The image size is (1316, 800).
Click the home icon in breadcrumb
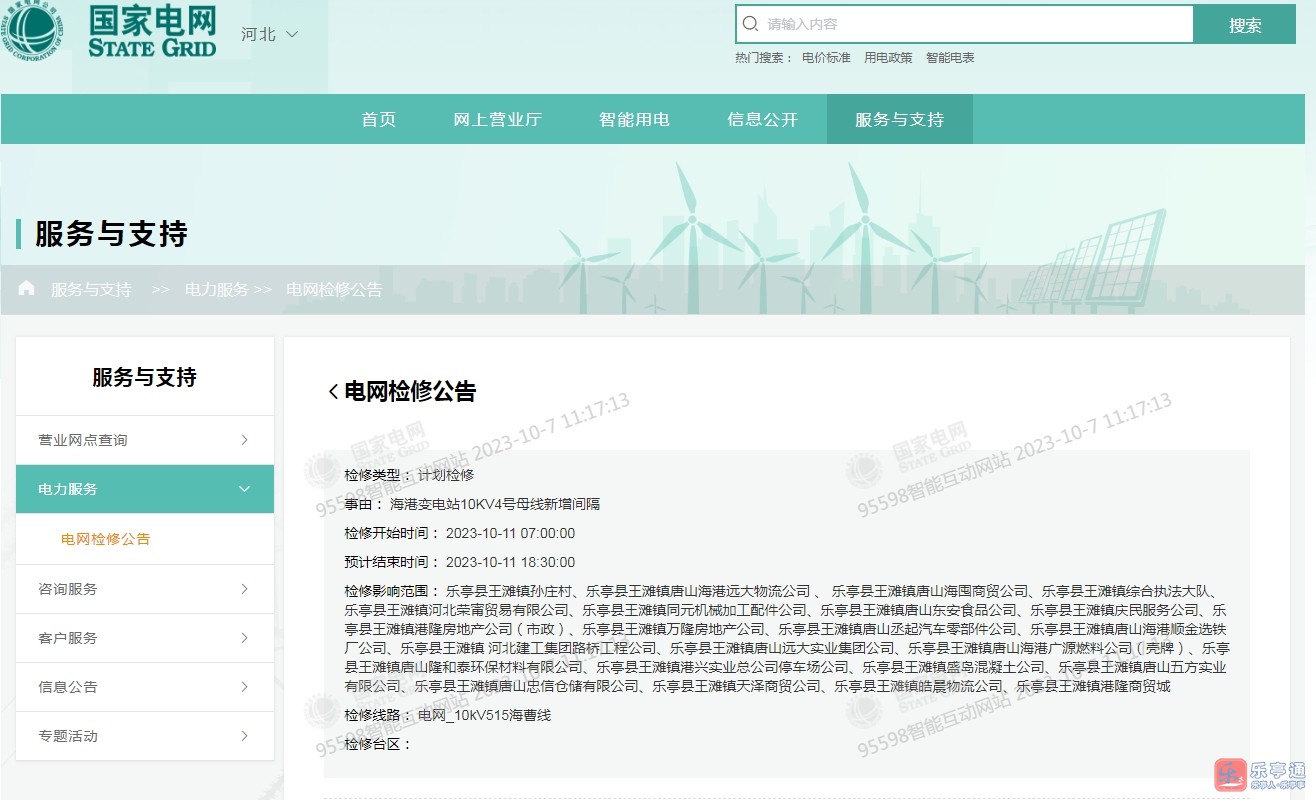click(x=27, y=288)
